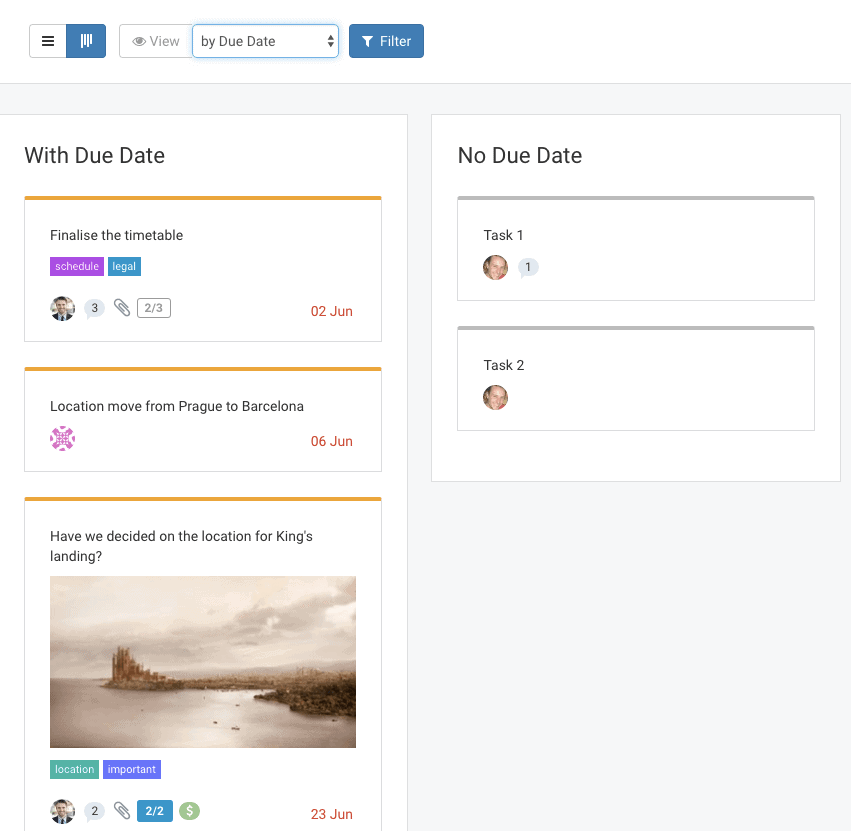This screenshot has height=831, width=851.
Task: Select the With Due Date column header
Action: point(95,156)
